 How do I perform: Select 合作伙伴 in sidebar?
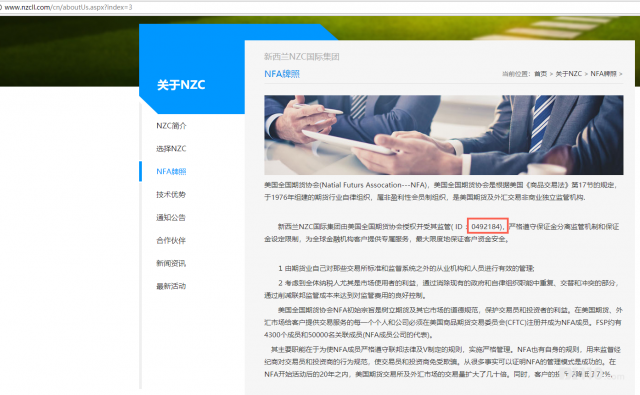point(171,240)
